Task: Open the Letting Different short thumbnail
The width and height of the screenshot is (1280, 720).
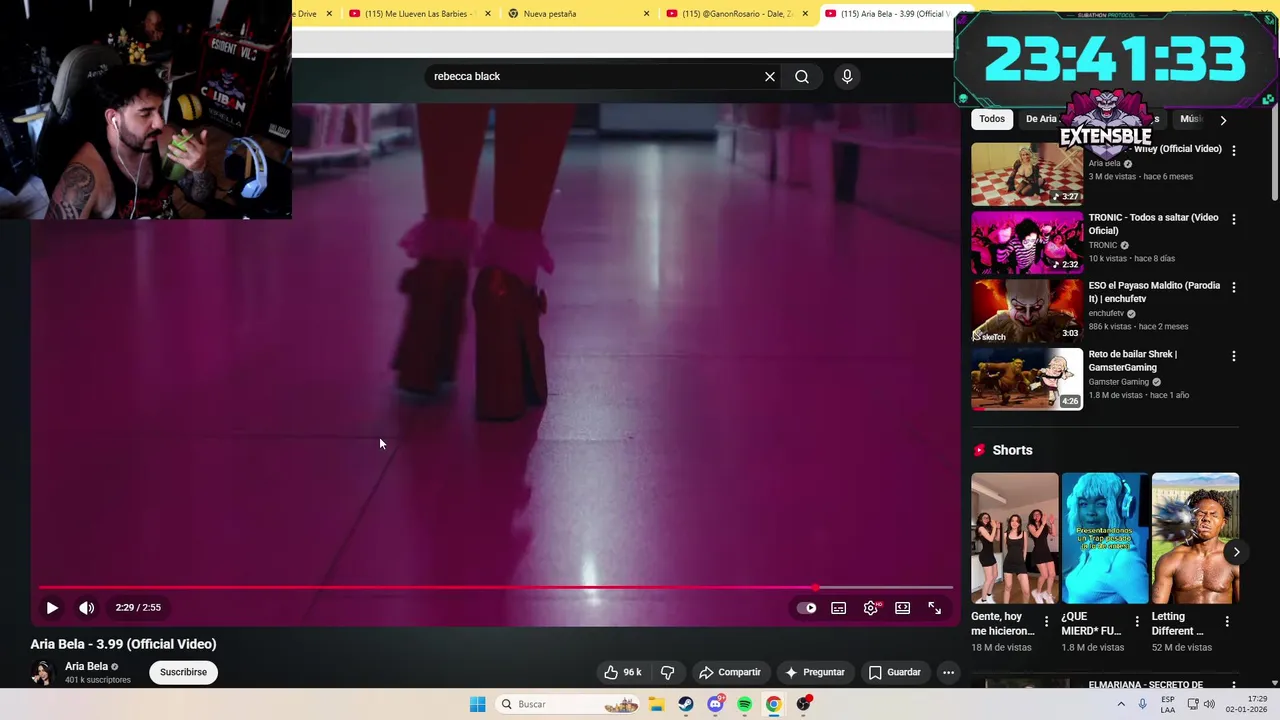Action: (1195, 538)
